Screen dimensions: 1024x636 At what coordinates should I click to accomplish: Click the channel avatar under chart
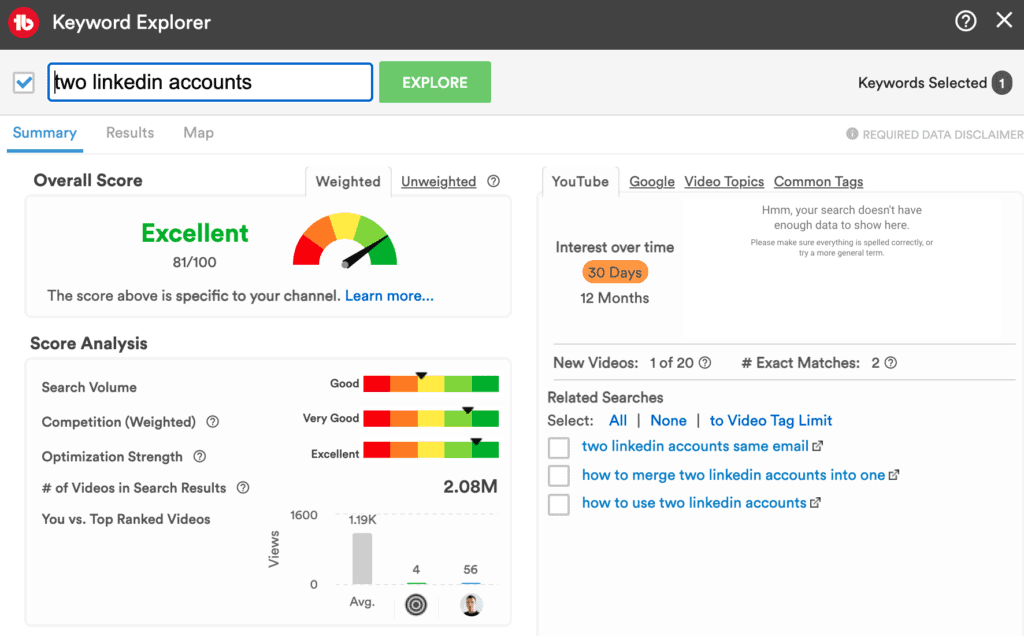coord(471,605)
